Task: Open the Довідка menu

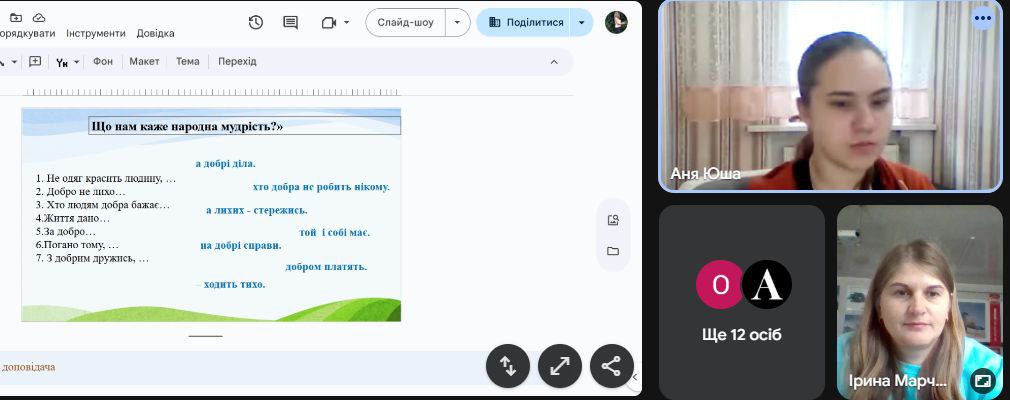Action: [155, 33]
